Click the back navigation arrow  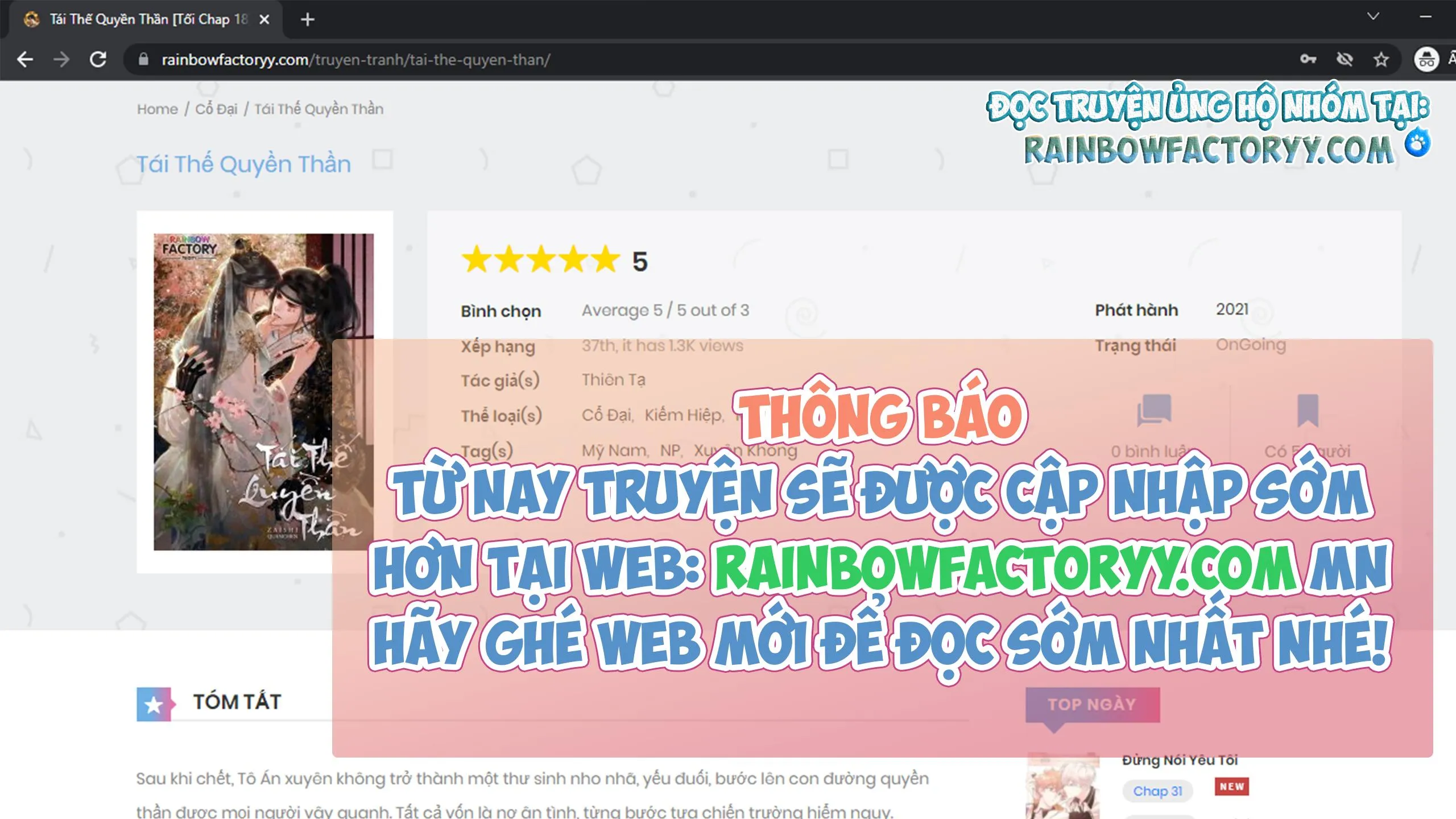pyautogui.click(x=25, y=59)
